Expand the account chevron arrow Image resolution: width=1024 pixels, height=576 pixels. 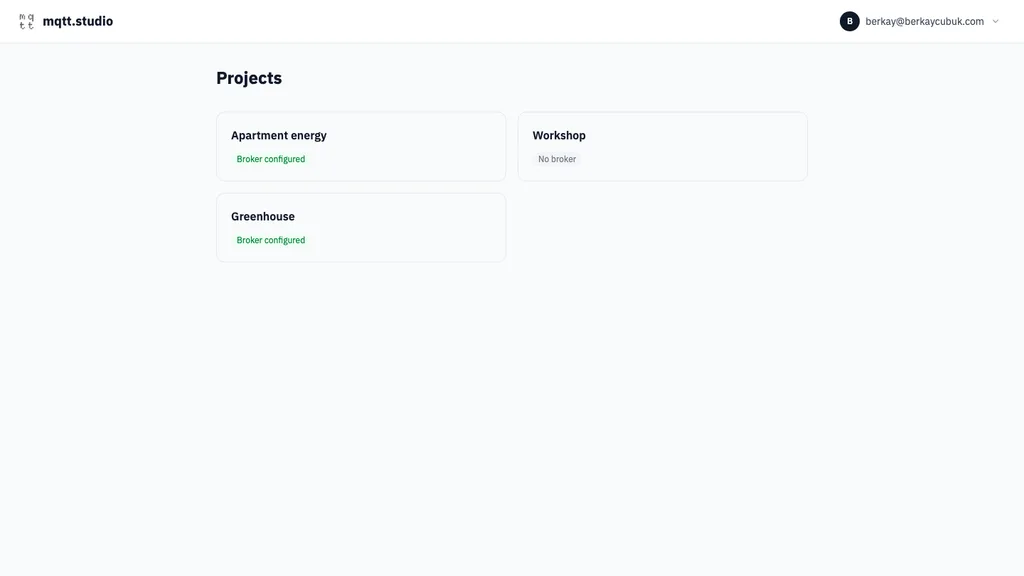pos(995,22)
